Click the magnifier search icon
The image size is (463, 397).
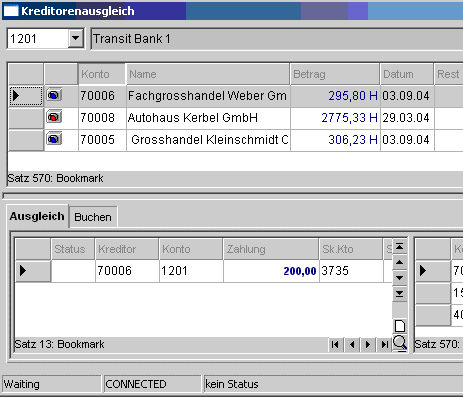[x=400, y=343]
